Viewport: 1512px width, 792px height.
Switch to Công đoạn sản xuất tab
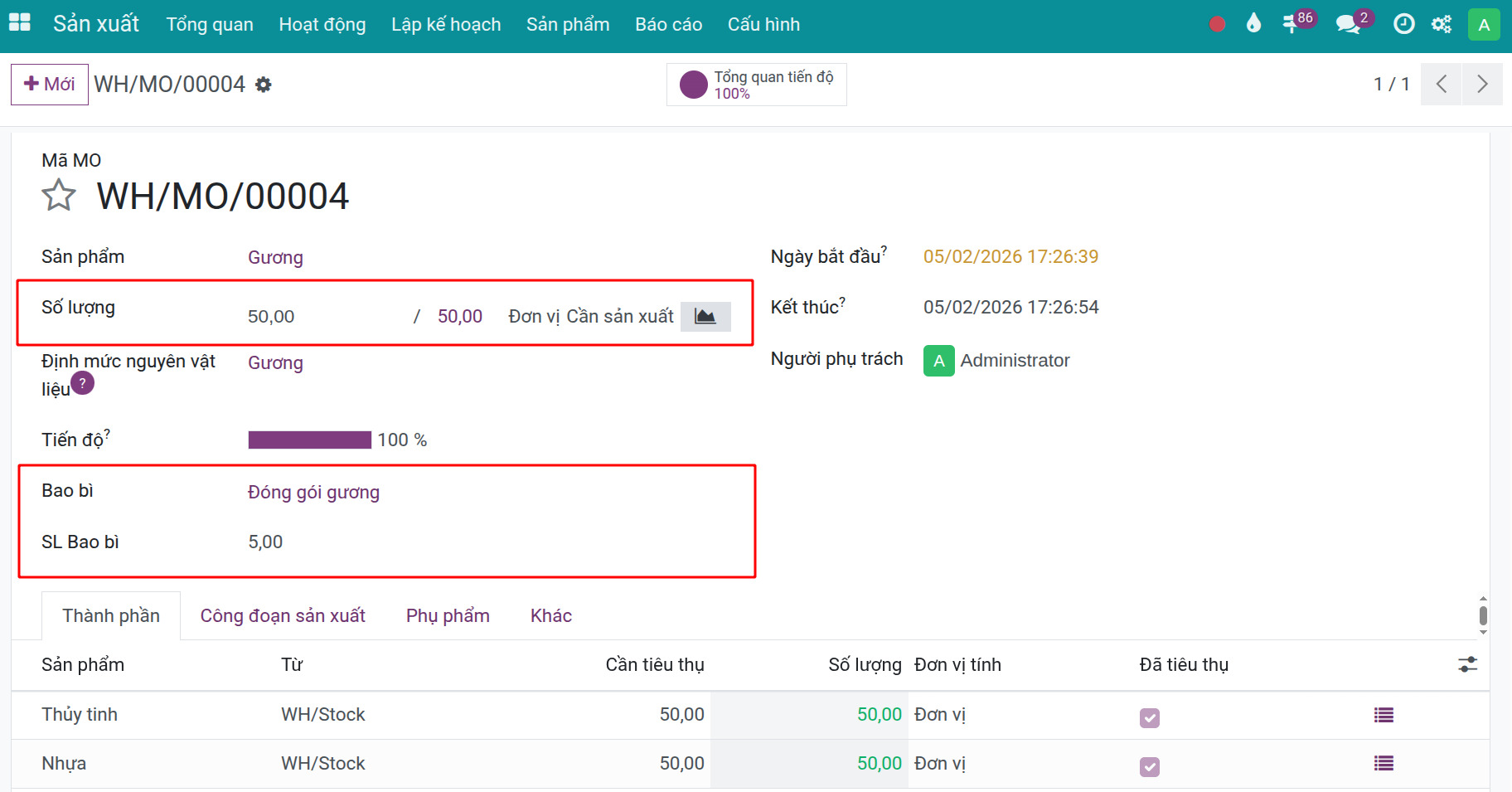(x=283, y=615)
